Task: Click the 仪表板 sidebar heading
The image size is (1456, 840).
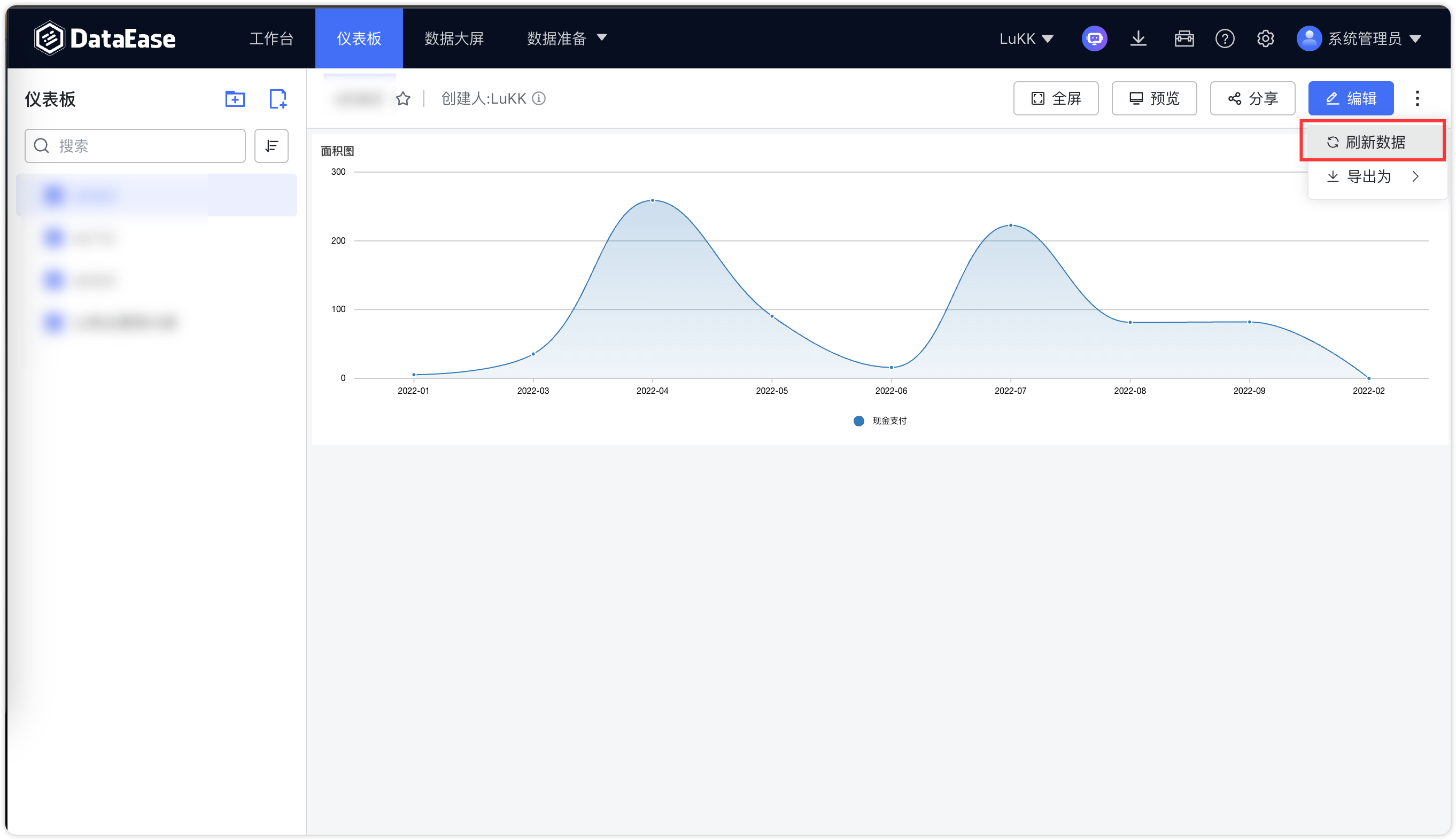Action: click(x=50, y=99)
